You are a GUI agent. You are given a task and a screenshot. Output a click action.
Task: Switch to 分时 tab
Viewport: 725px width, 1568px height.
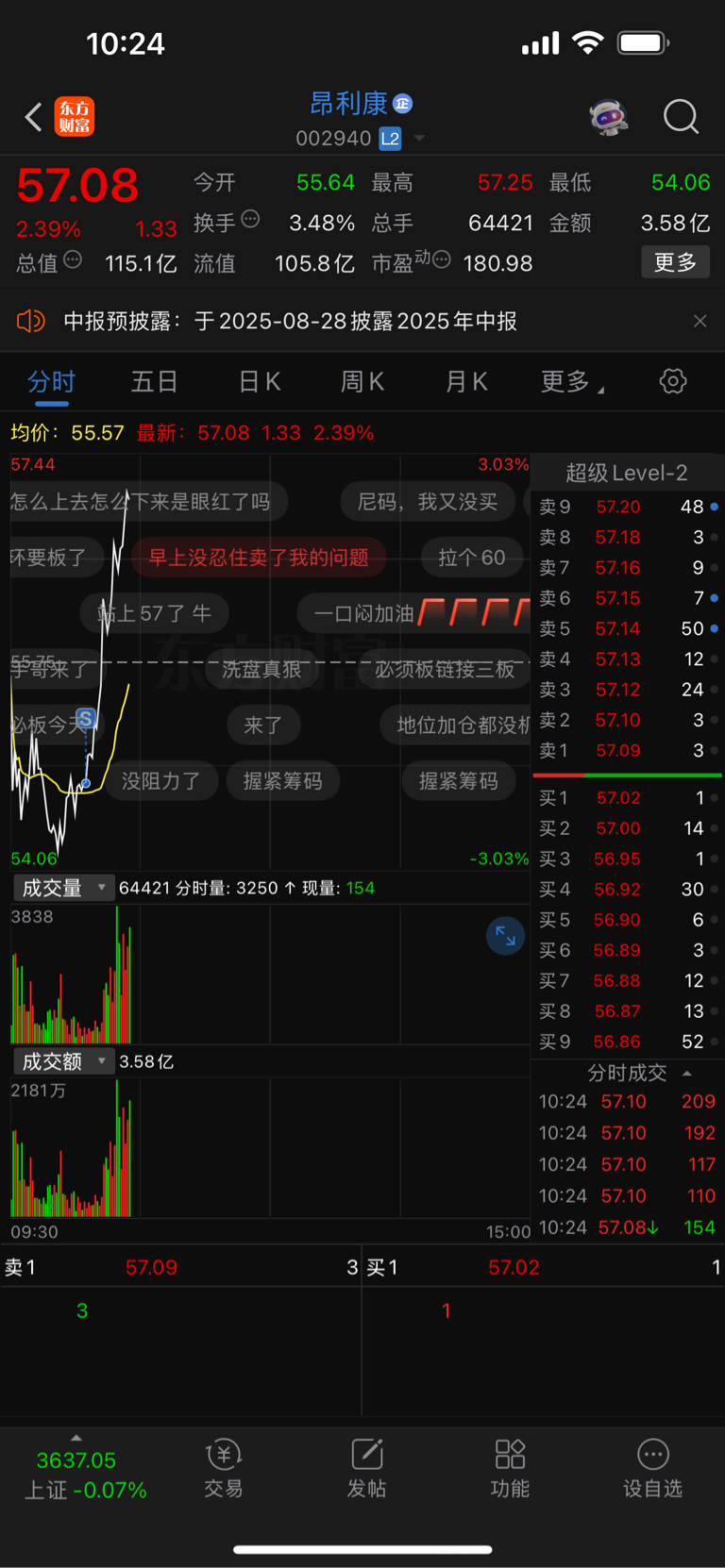pos(51,381)
